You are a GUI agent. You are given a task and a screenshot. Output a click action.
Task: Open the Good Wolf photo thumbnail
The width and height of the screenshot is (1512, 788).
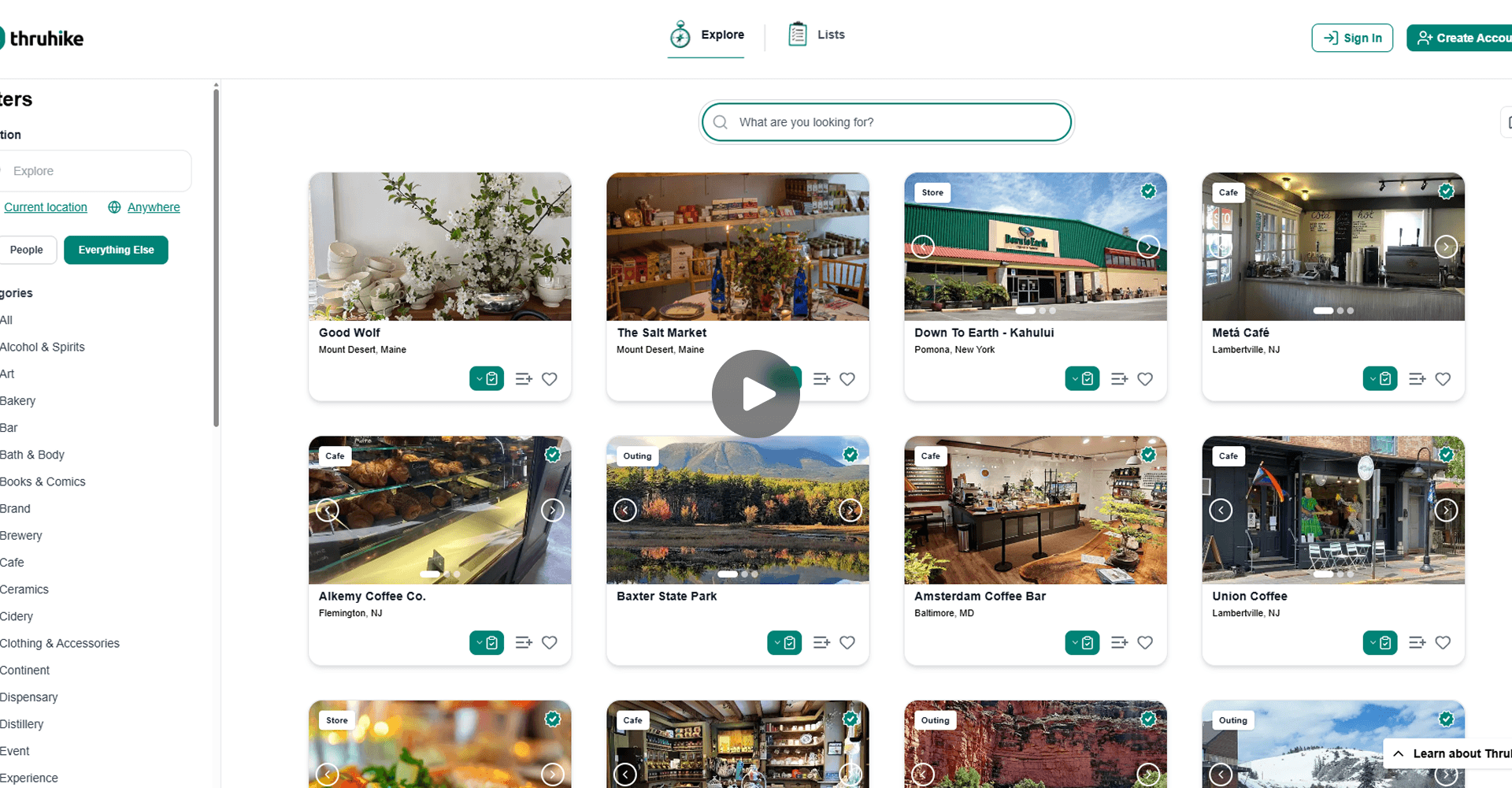click(440, 247)
